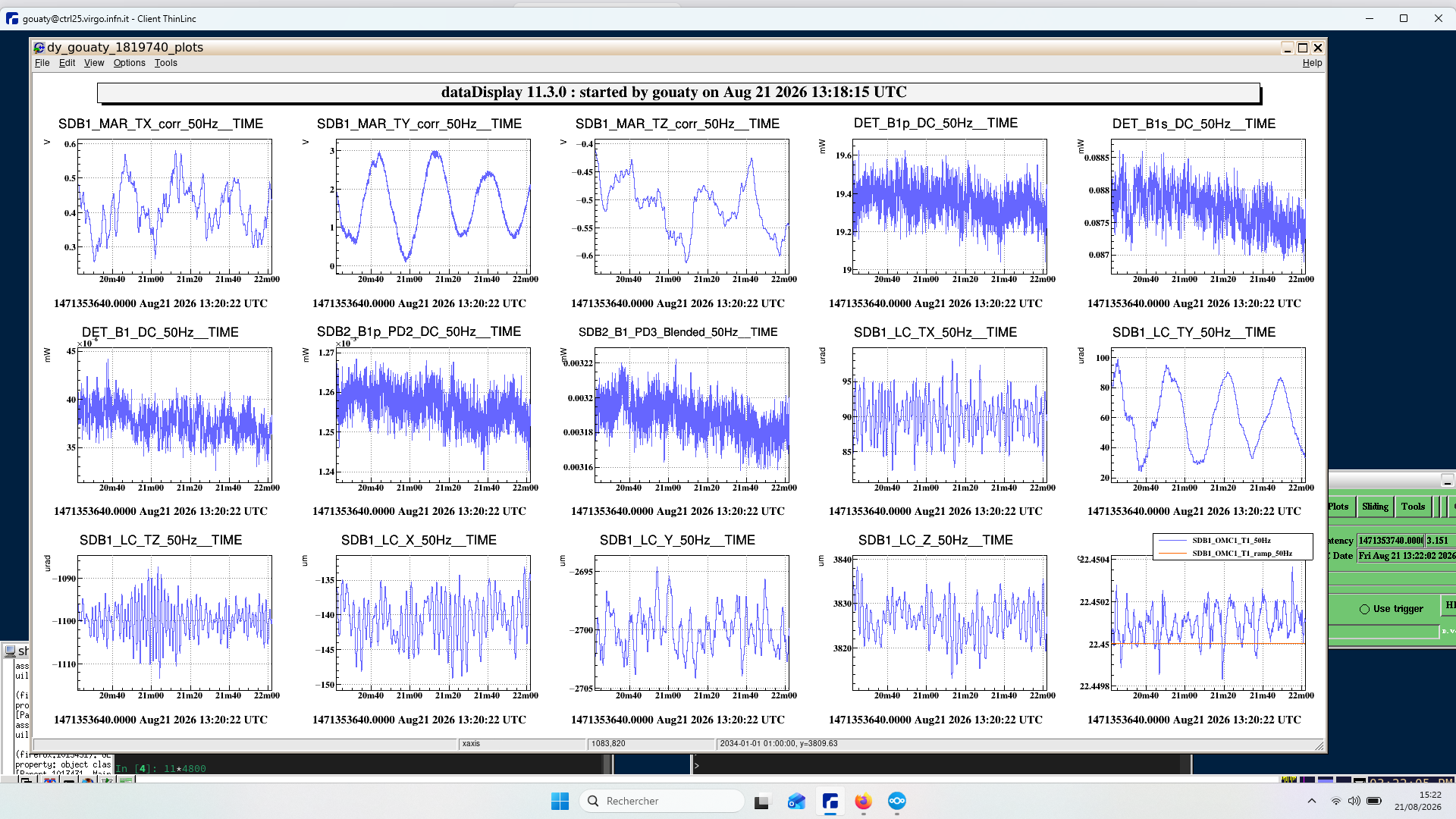Viewport: 1456px width, 819px height.
Task: Select the SDB1_LC_X_50Hz plot
Action: pos(433,623)
